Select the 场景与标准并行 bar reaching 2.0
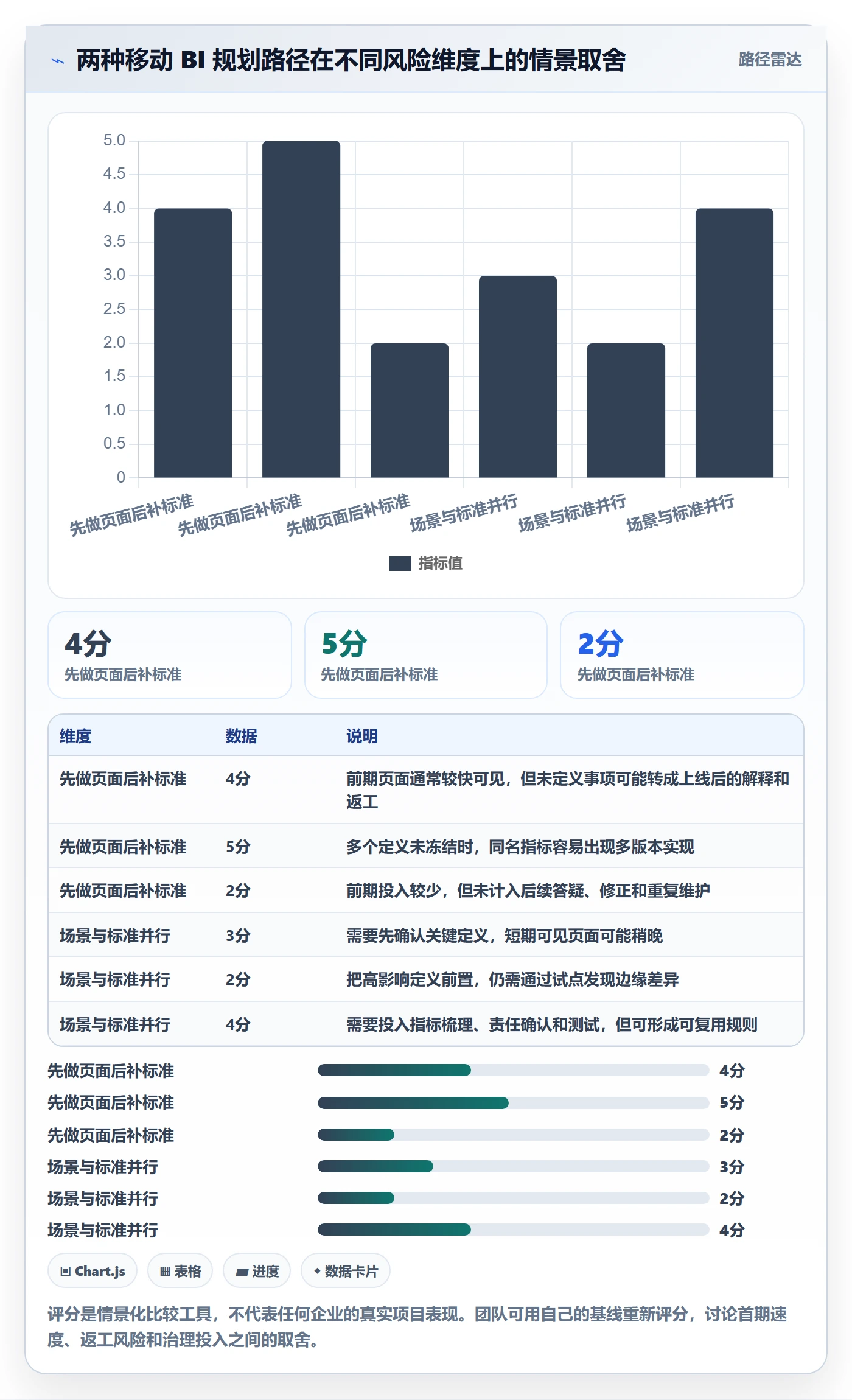This screenshot has height=1400, width=852. (626, 410)
